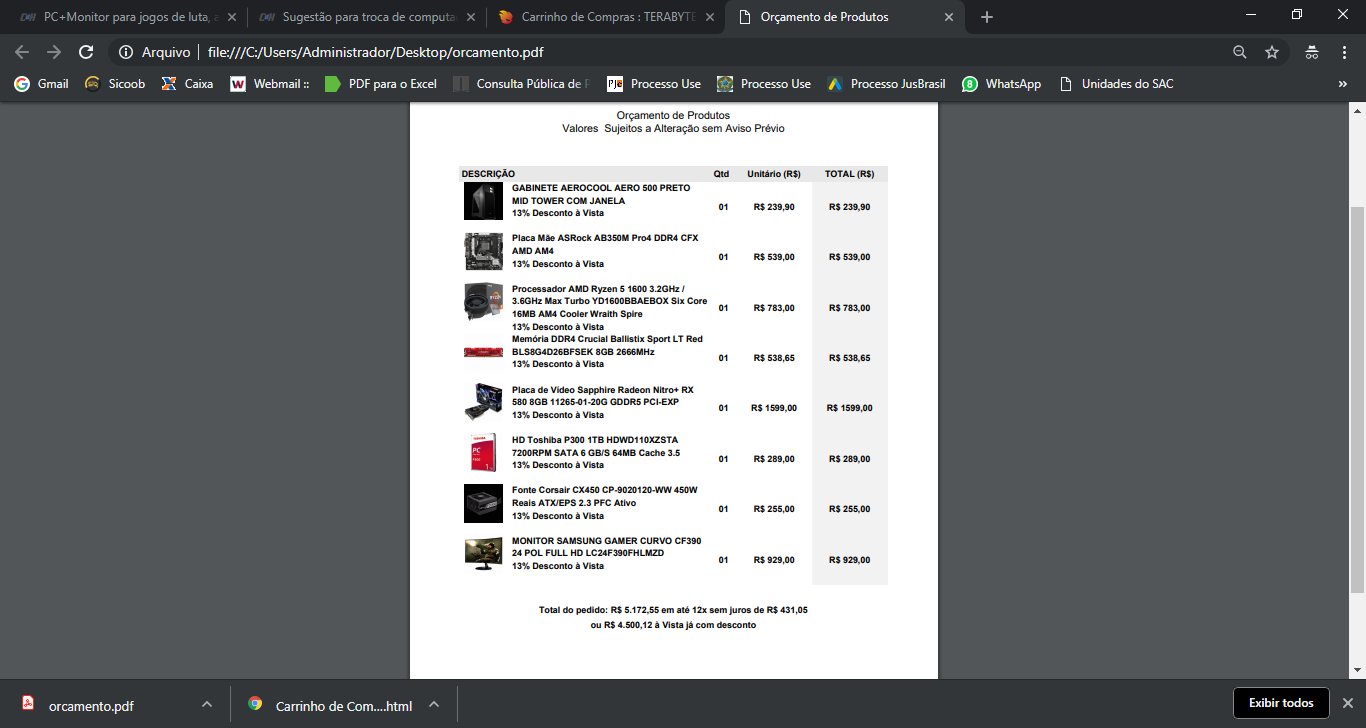Click the R$ 4.500,12 à Vista line
This screenshot has height=728, width=1366.
pyautogui.click(x=673, y=625)
